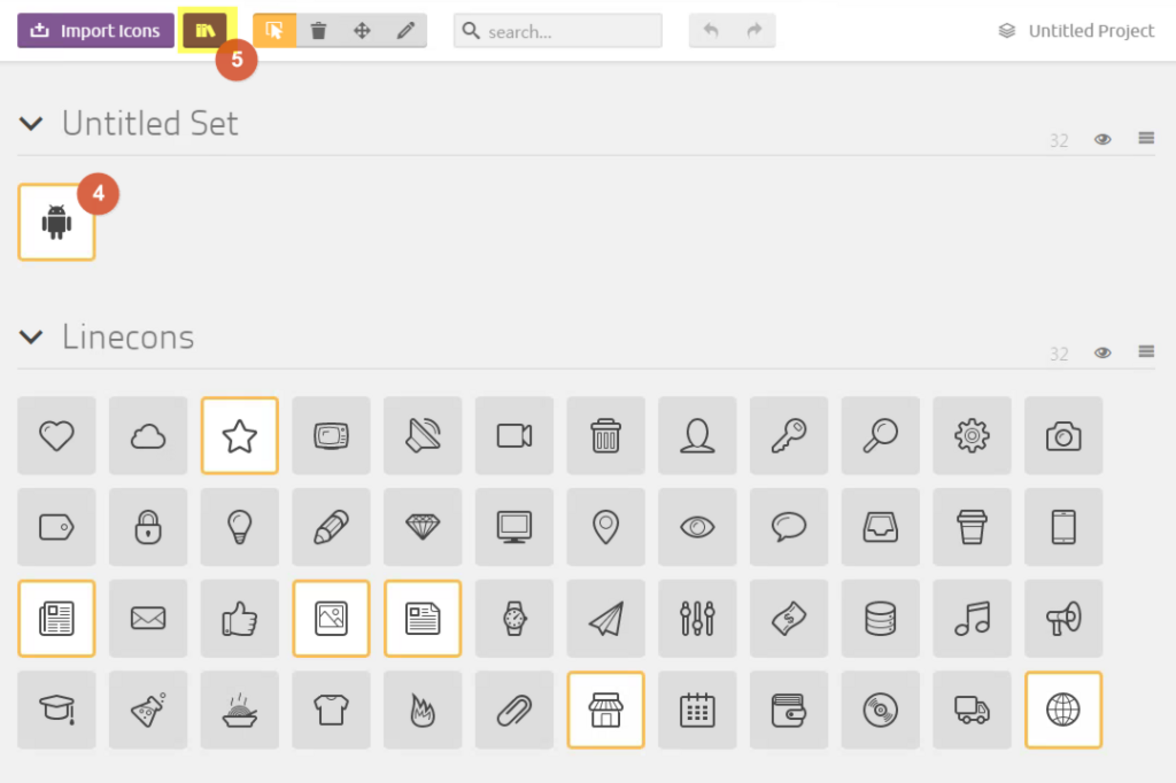Select the camera icon in Linecons
Viewport: 1176px width, 783px height.
[1063, 436]
